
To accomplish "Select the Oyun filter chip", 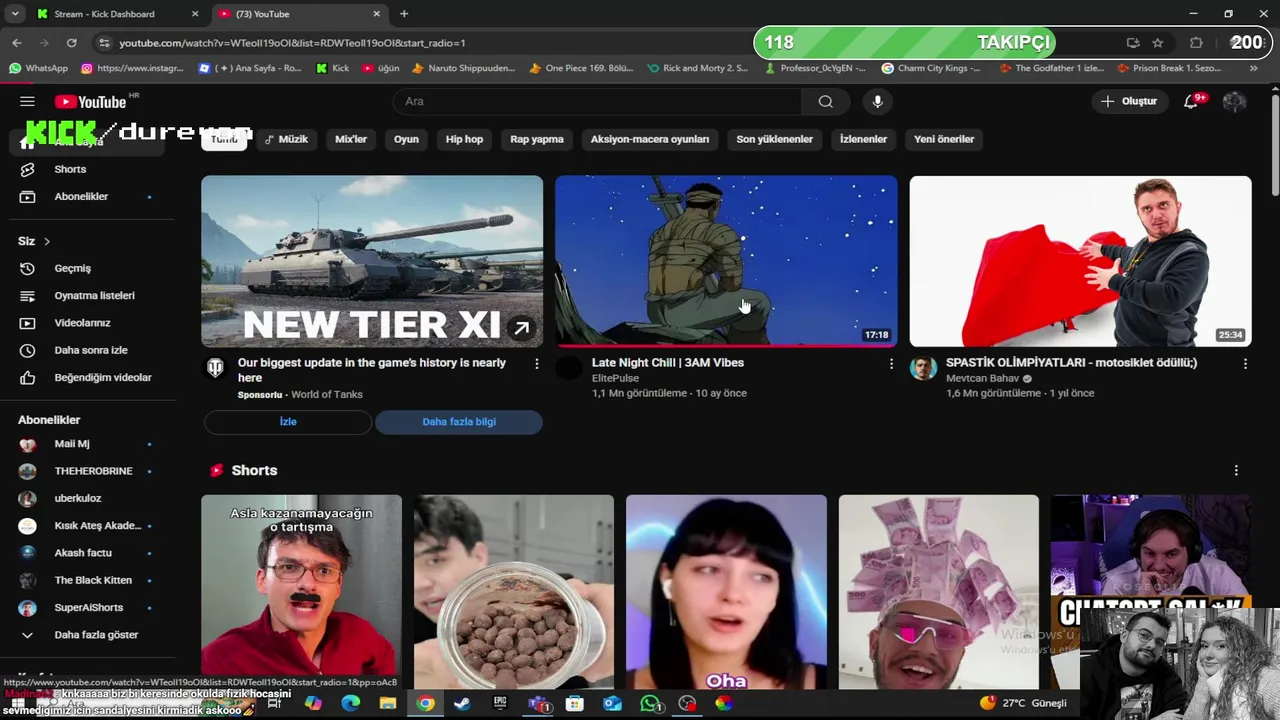I will click(x=406, y=139).
